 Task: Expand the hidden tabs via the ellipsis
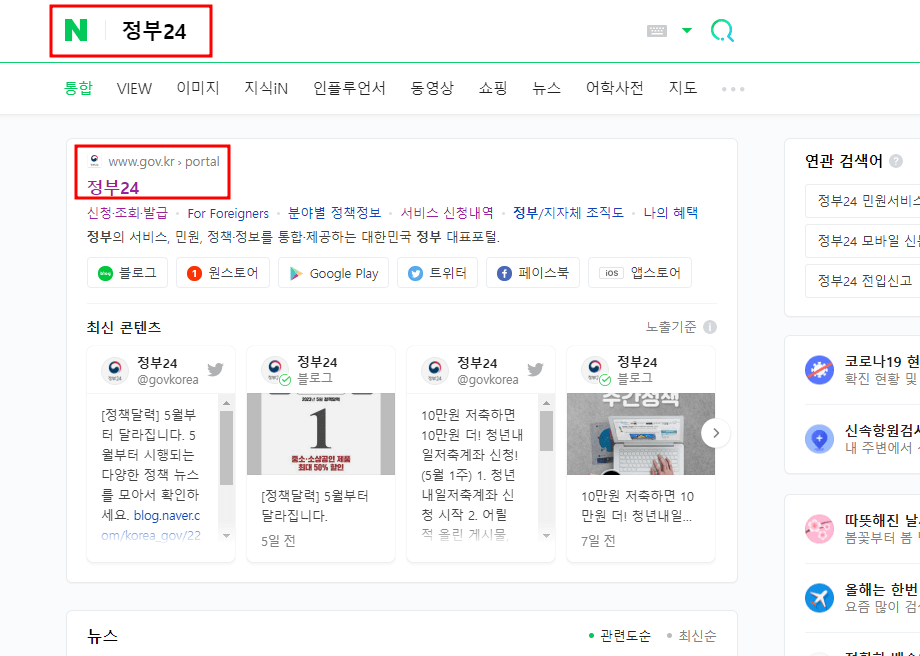pos(732,88)
